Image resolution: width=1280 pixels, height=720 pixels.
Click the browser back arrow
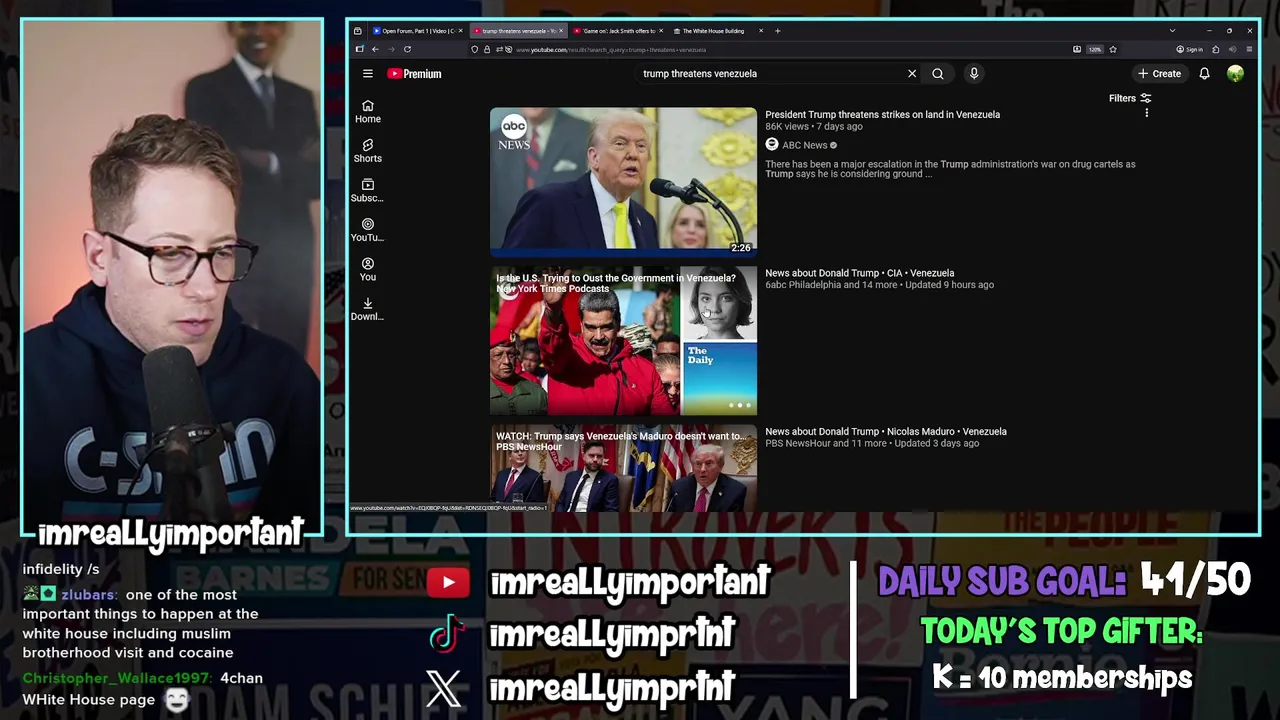coord(375,49)
